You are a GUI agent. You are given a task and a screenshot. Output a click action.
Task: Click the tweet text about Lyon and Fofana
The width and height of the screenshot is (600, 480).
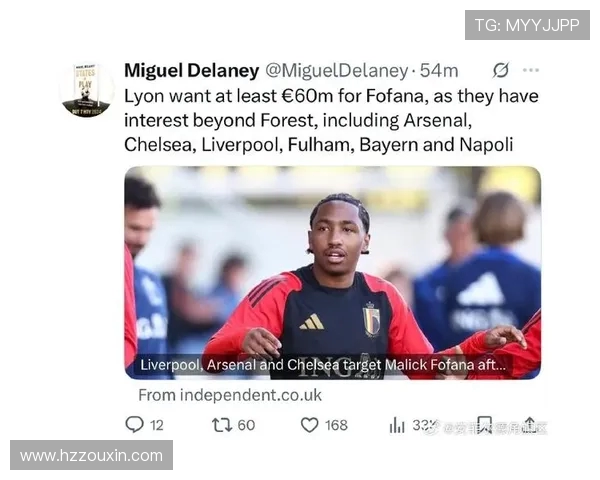tap(331, 120)
